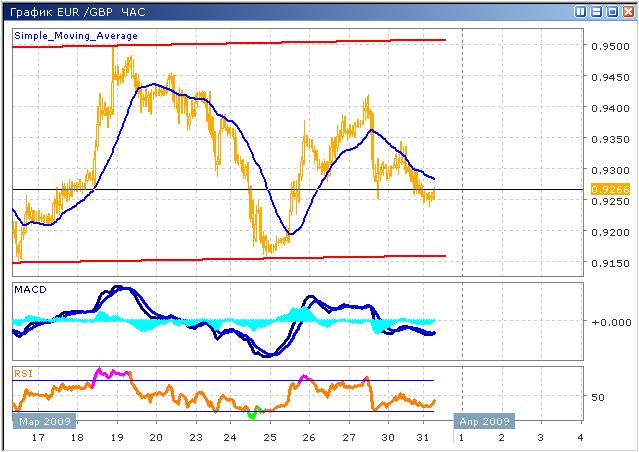Select the RSI indicator label
The image size is (639, 452).
click(x=23, y=373)
